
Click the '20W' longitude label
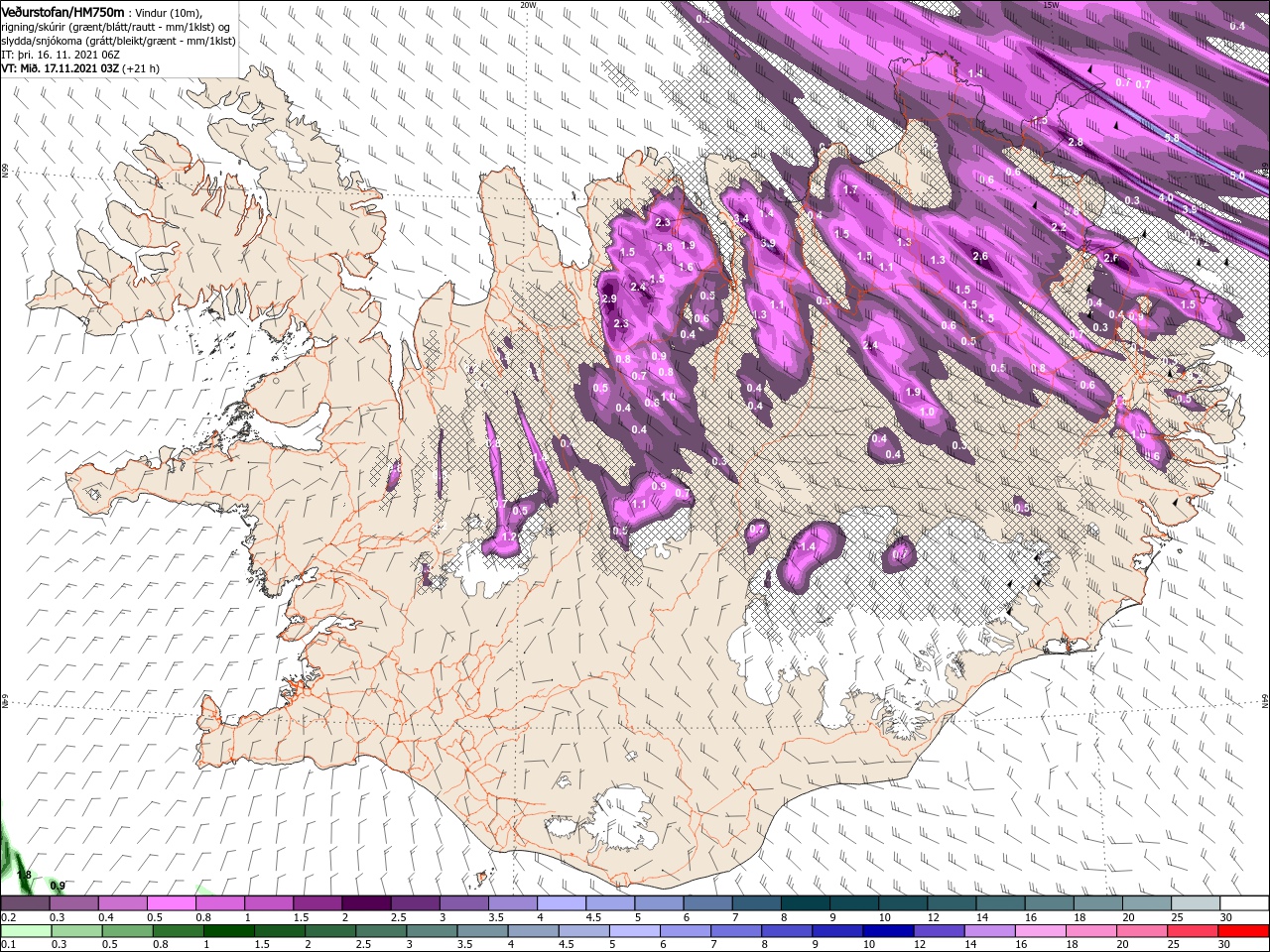[528, 5]
